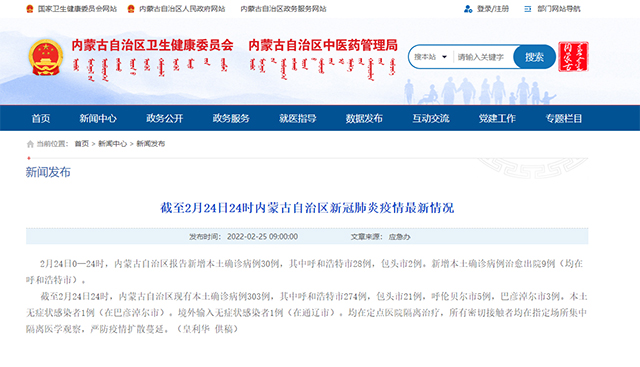Go to 首页 in the navigation bar
Screen dimensions: 640x367
41,118
